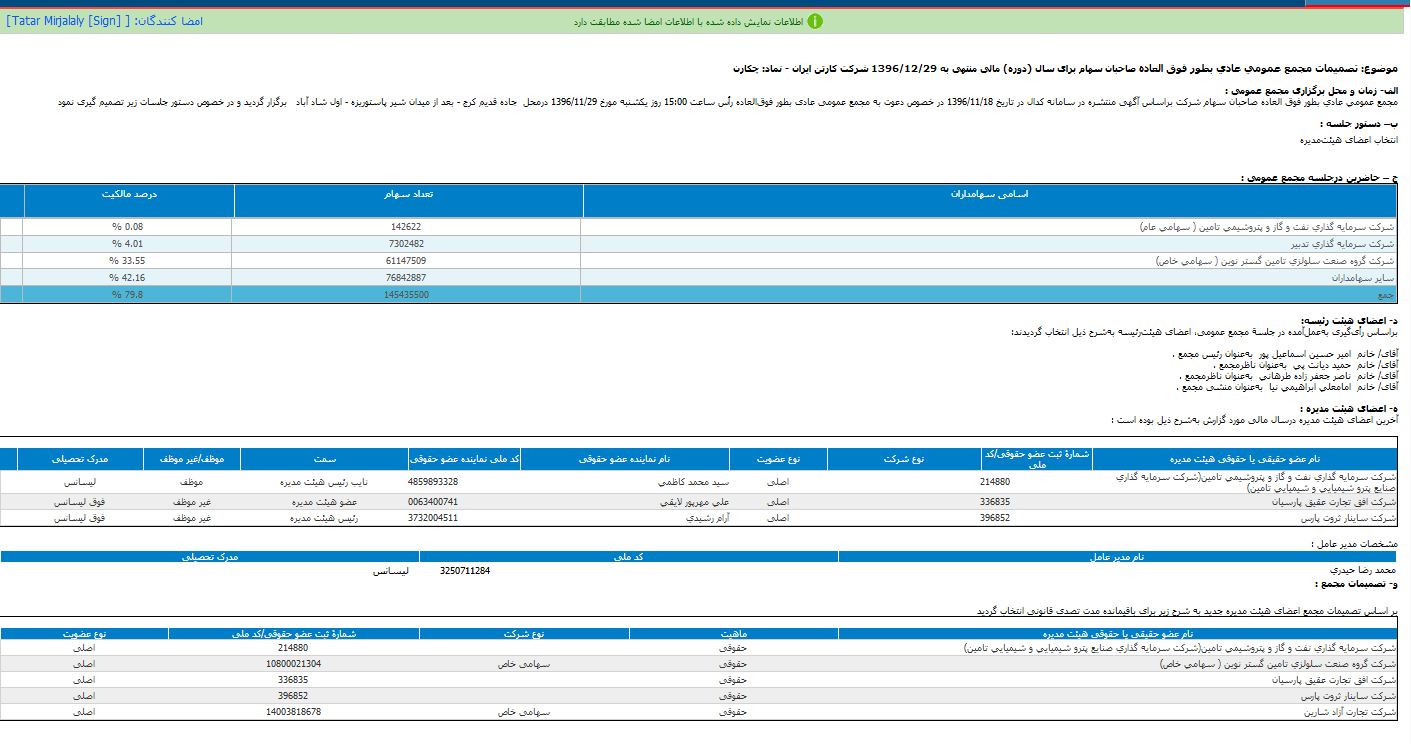This screenshot has width=1411, height=744.
Task: Select total shares 145435500
Action: point(407,295)
